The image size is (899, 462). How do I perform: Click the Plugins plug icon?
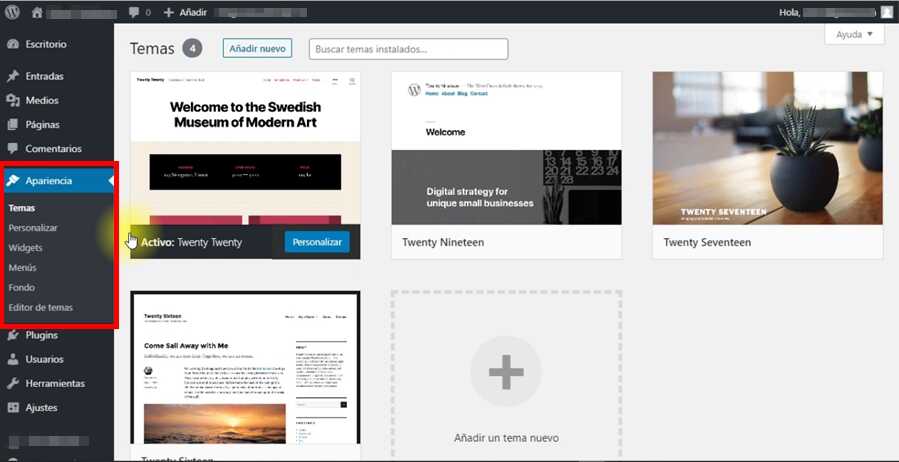[13, 335]
